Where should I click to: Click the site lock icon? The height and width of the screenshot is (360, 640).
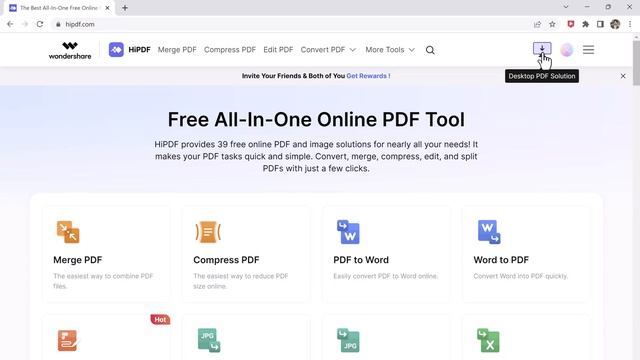pos(58,24)
